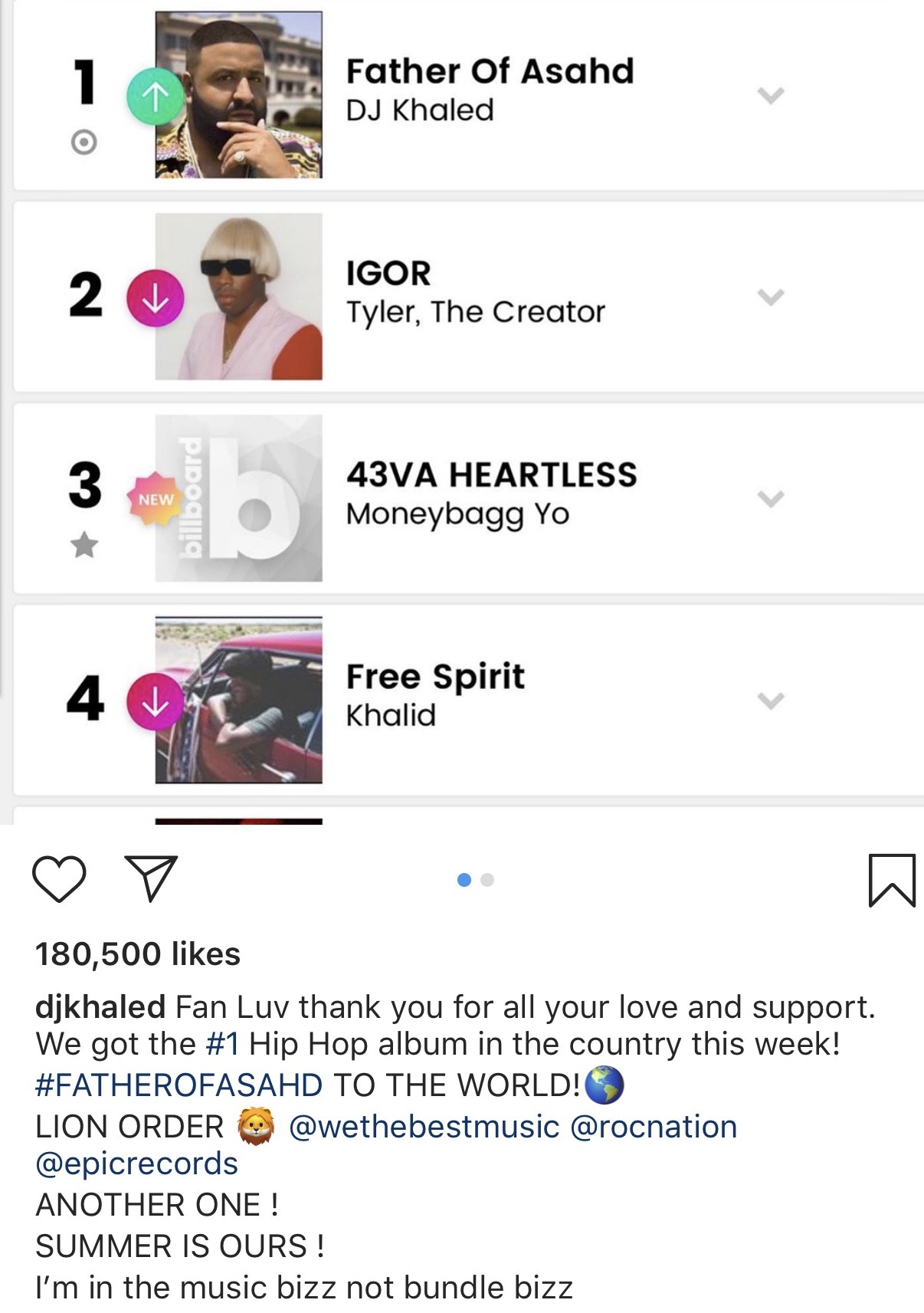Open the @wethebestmusic profile mention
Image resolution: width=924 pixels, height=1313 pixels.
(x=424, y=1127)
